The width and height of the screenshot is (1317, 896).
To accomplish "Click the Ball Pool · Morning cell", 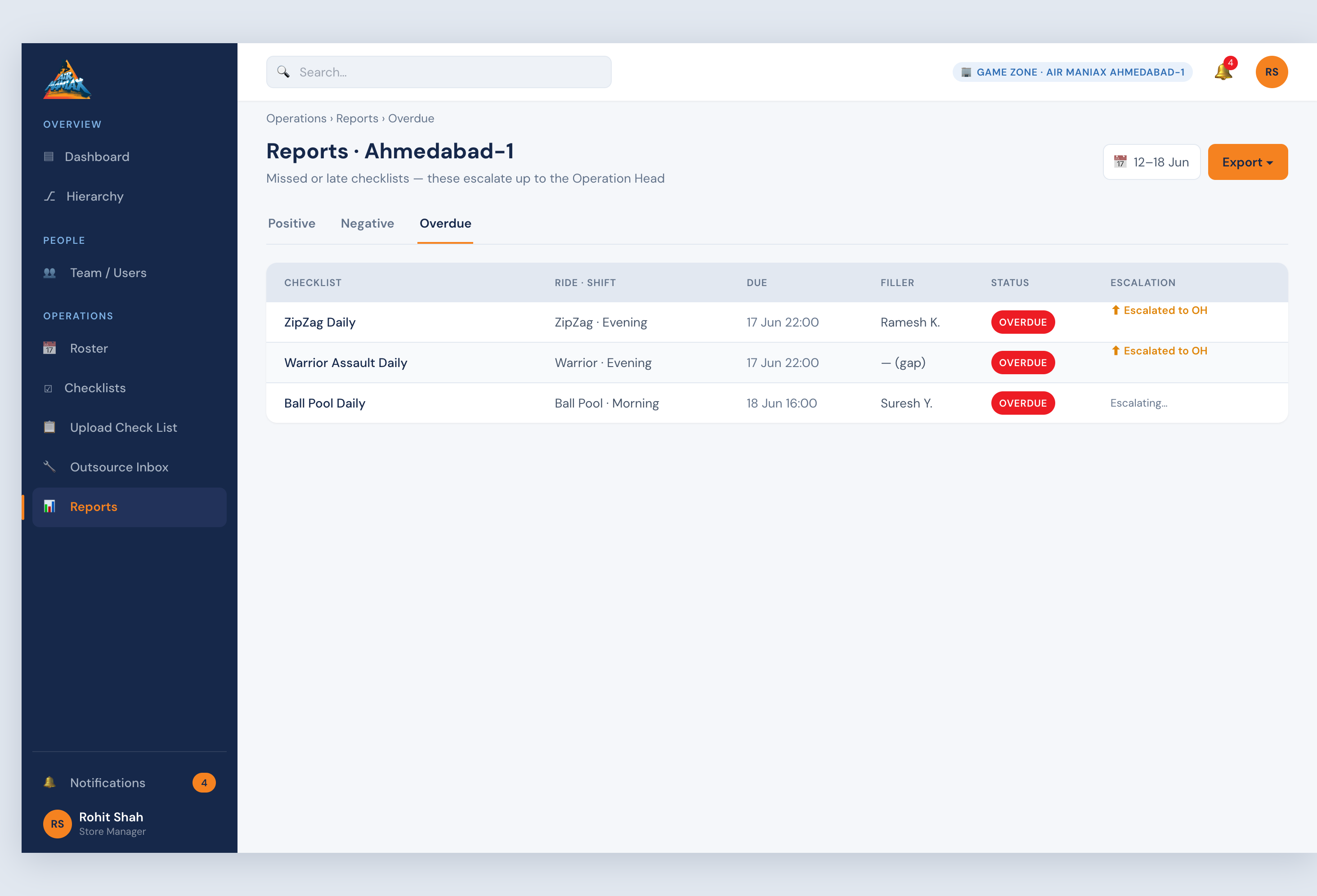I will (606, 403).
